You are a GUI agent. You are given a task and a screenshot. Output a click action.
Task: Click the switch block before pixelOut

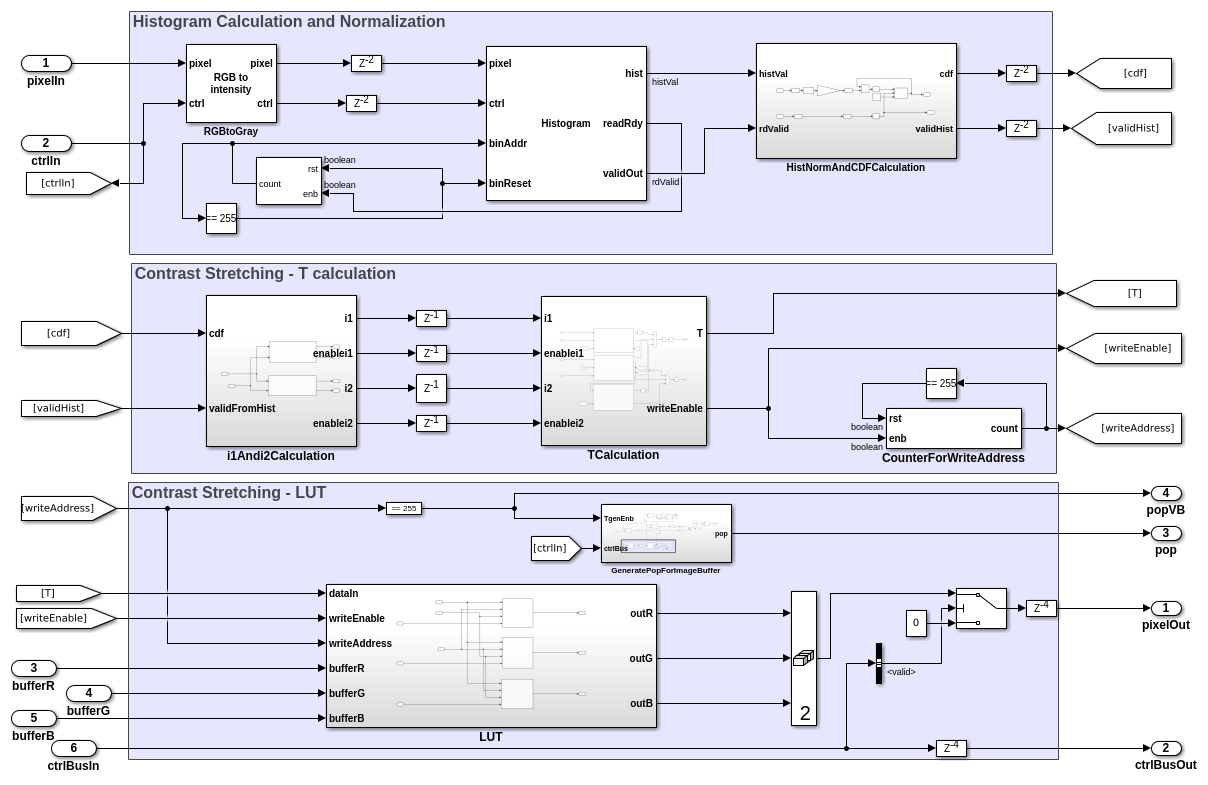tap(981, 608)
